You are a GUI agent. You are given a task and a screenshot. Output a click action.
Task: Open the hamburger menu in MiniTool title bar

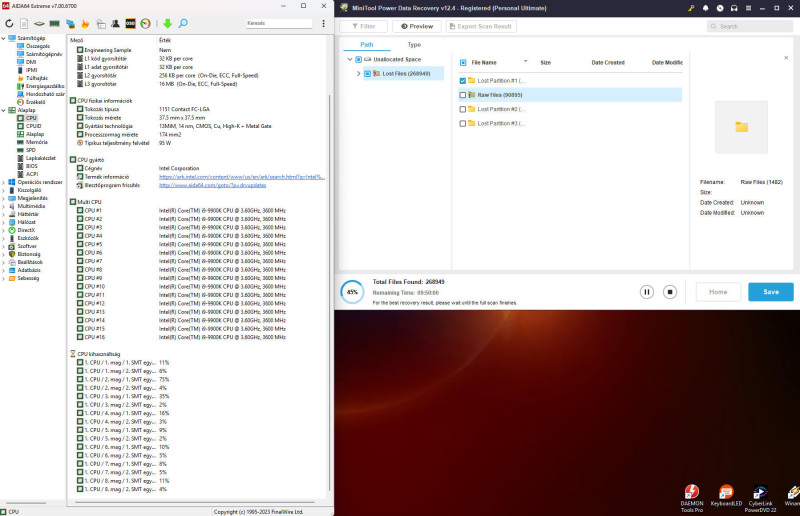[x=748, y=8]
